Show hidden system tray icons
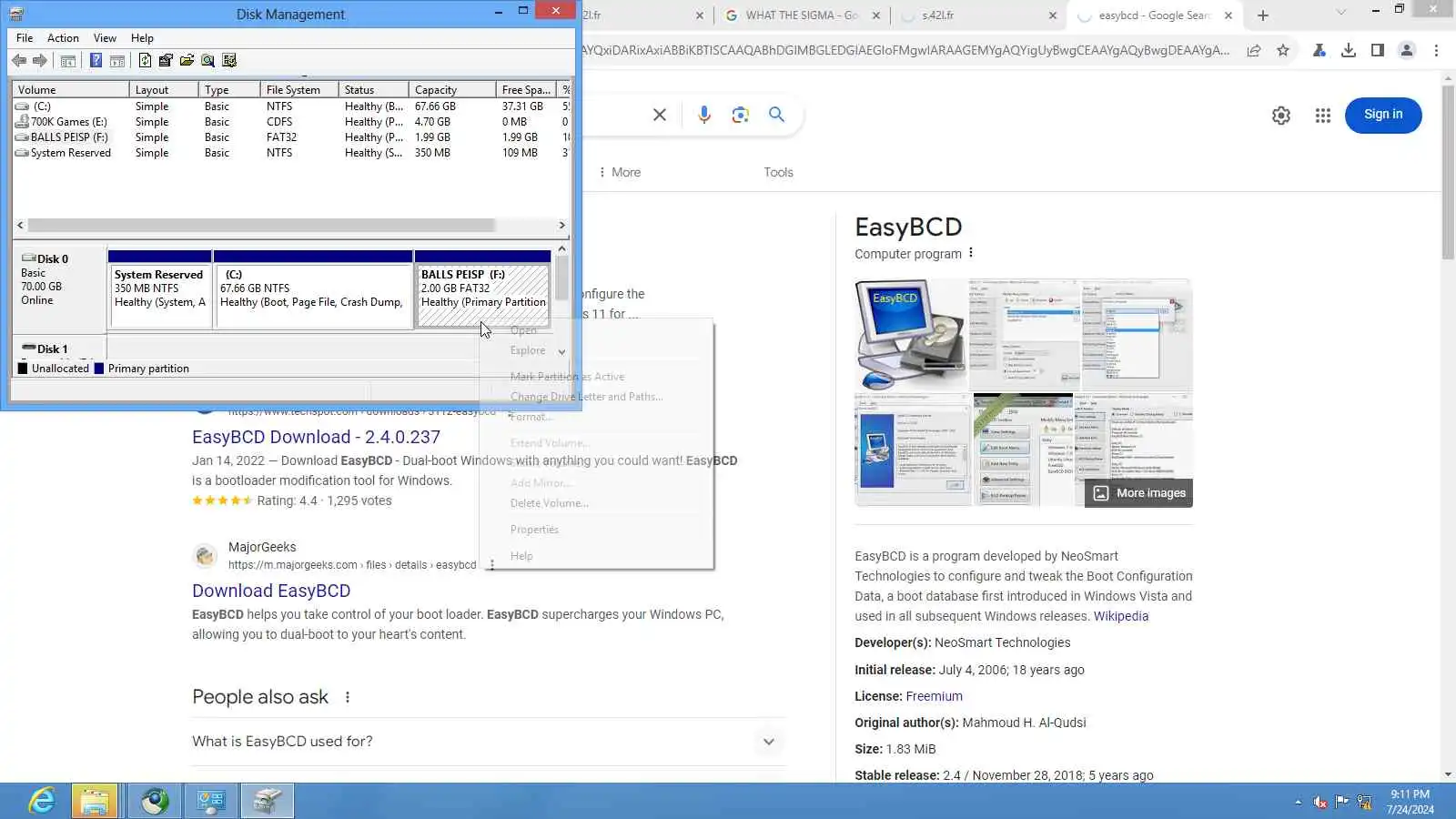This screenshot has width=1456, height=819. (x=1299, y=803)
